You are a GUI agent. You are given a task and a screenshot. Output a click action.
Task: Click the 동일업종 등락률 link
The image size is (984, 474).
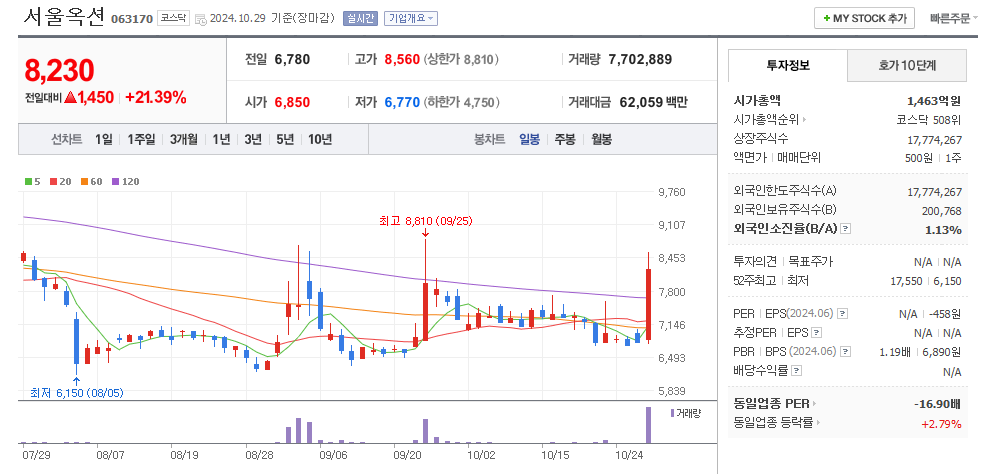click(x=773, y=423)
